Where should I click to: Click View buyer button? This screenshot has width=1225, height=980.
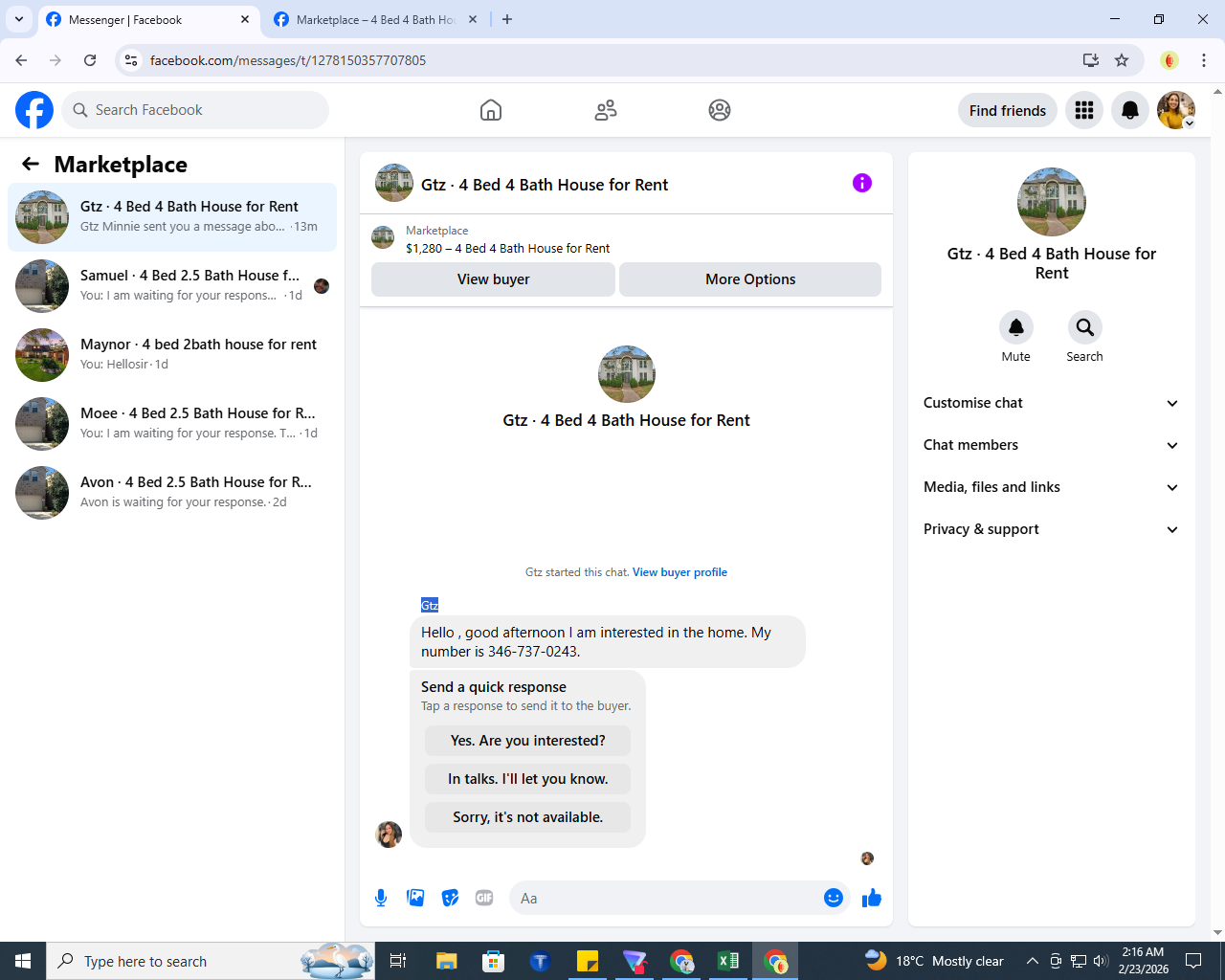click(493, 279)
